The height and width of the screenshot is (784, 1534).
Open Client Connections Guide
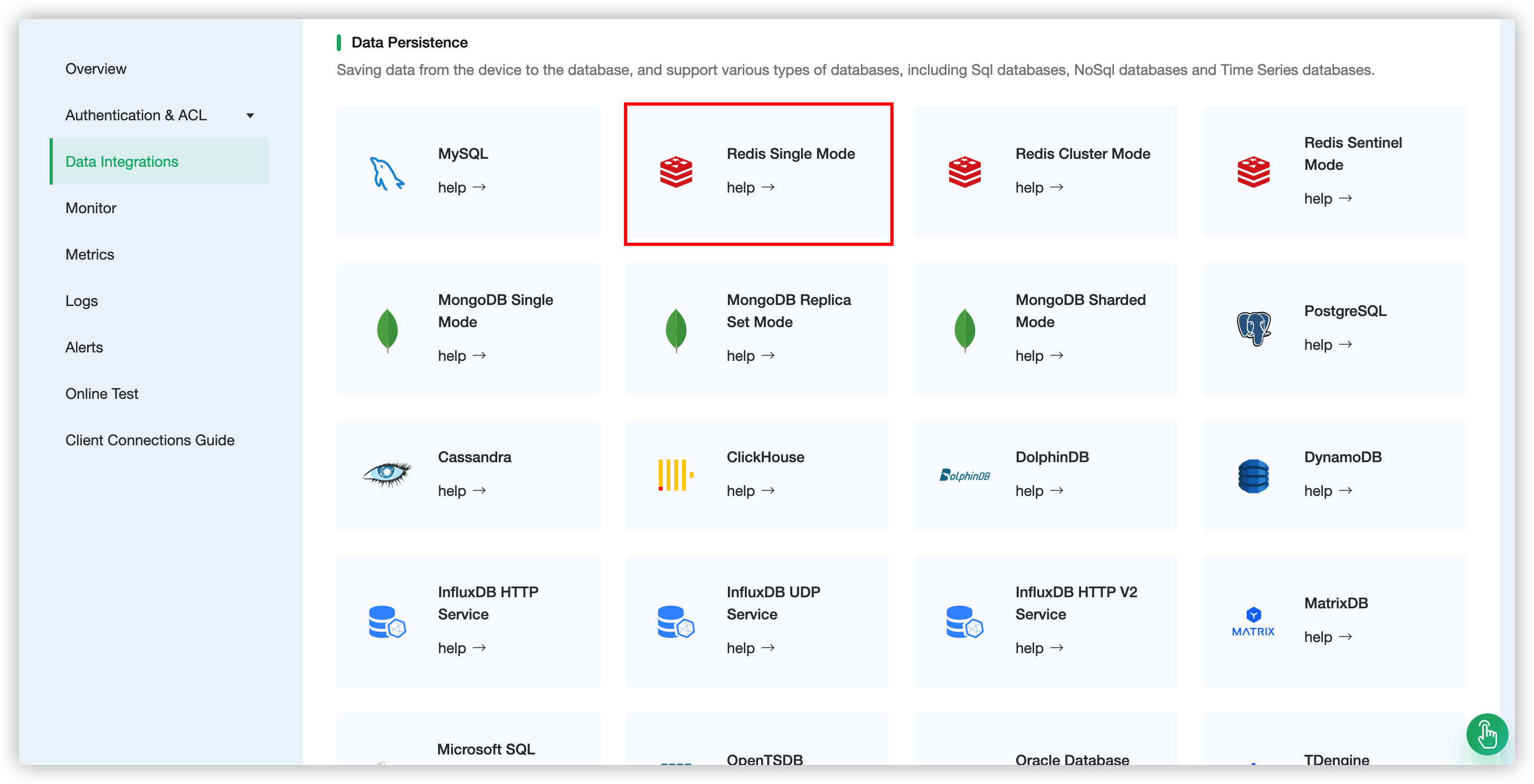[150, 440]
